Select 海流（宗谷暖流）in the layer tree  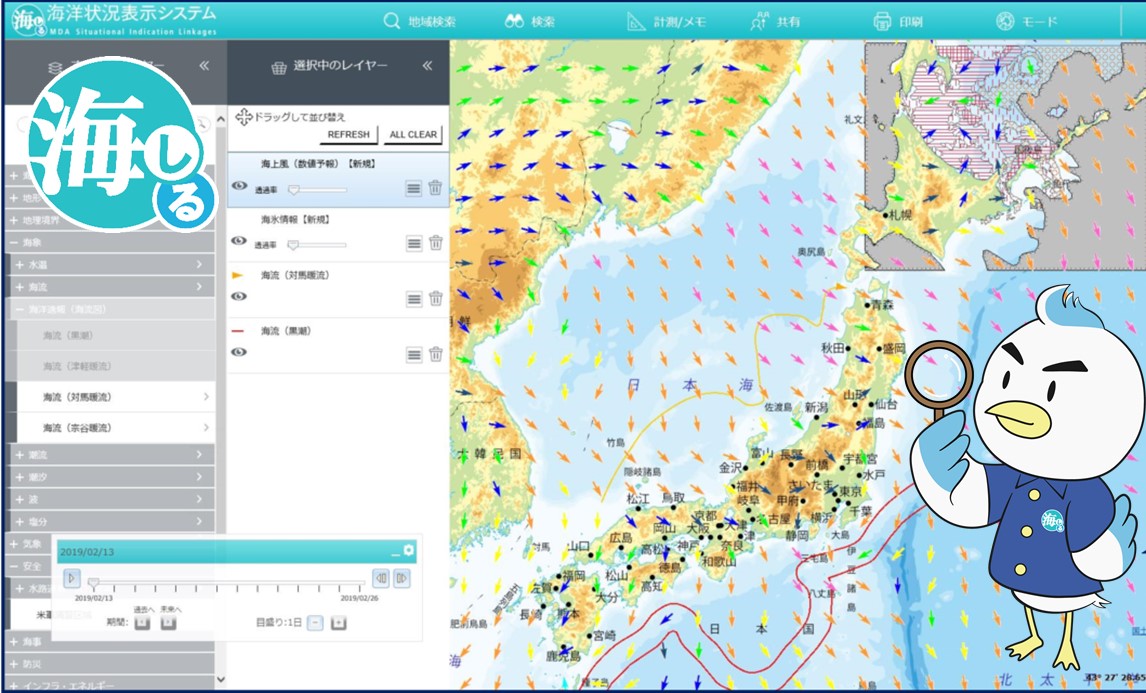tap(115, 428)
